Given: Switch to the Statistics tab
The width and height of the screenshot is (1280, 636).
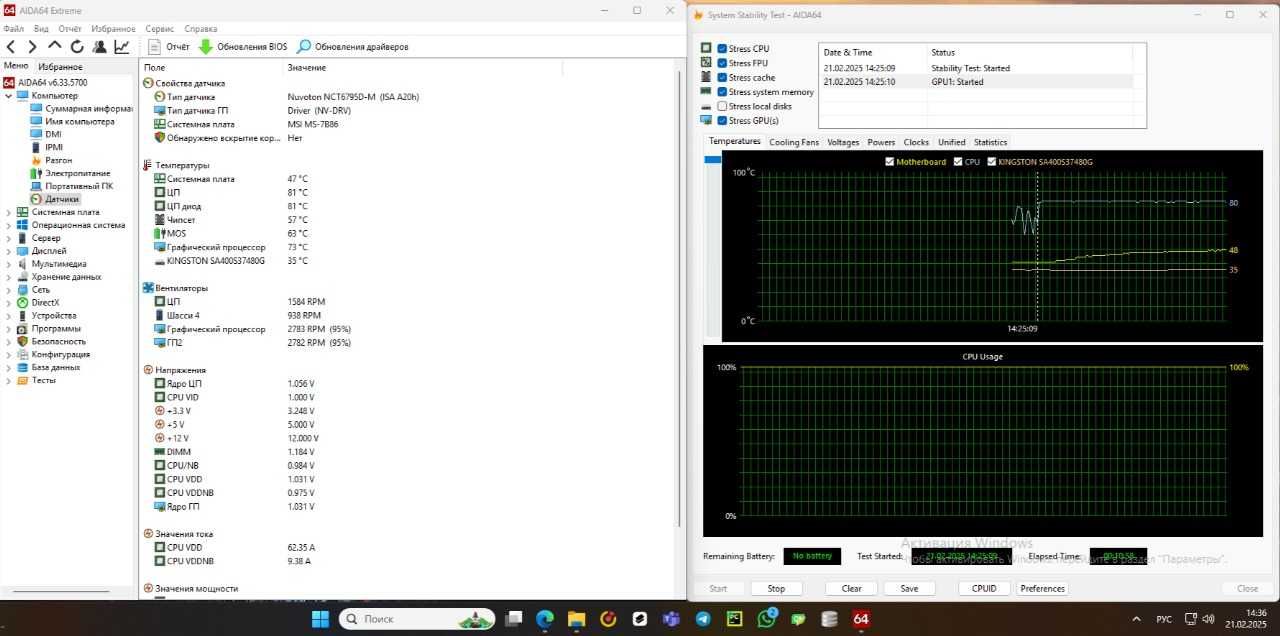Looking at the screenshot, I should tap(990, 142).
